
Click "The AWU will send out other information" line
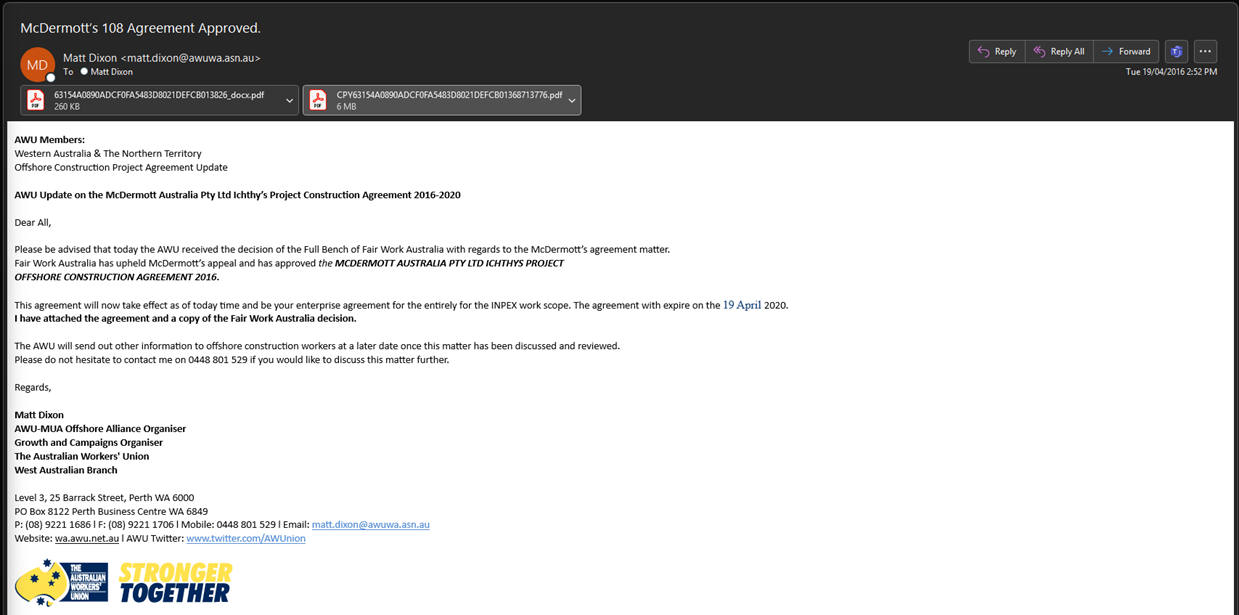point(317,346)
